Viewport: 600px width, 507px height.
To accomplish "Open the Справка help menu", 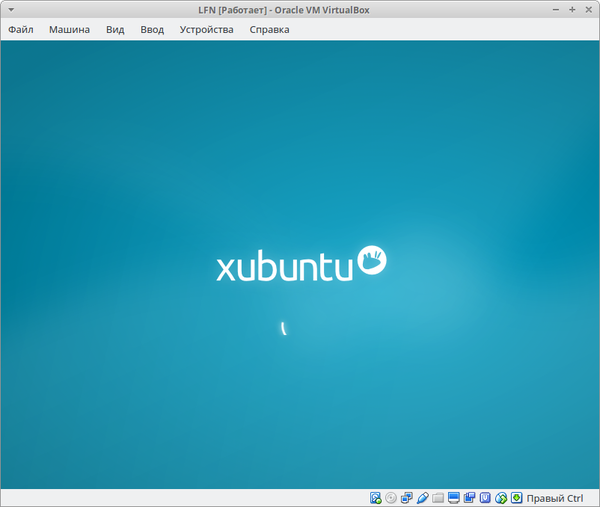I will (269, 30).
